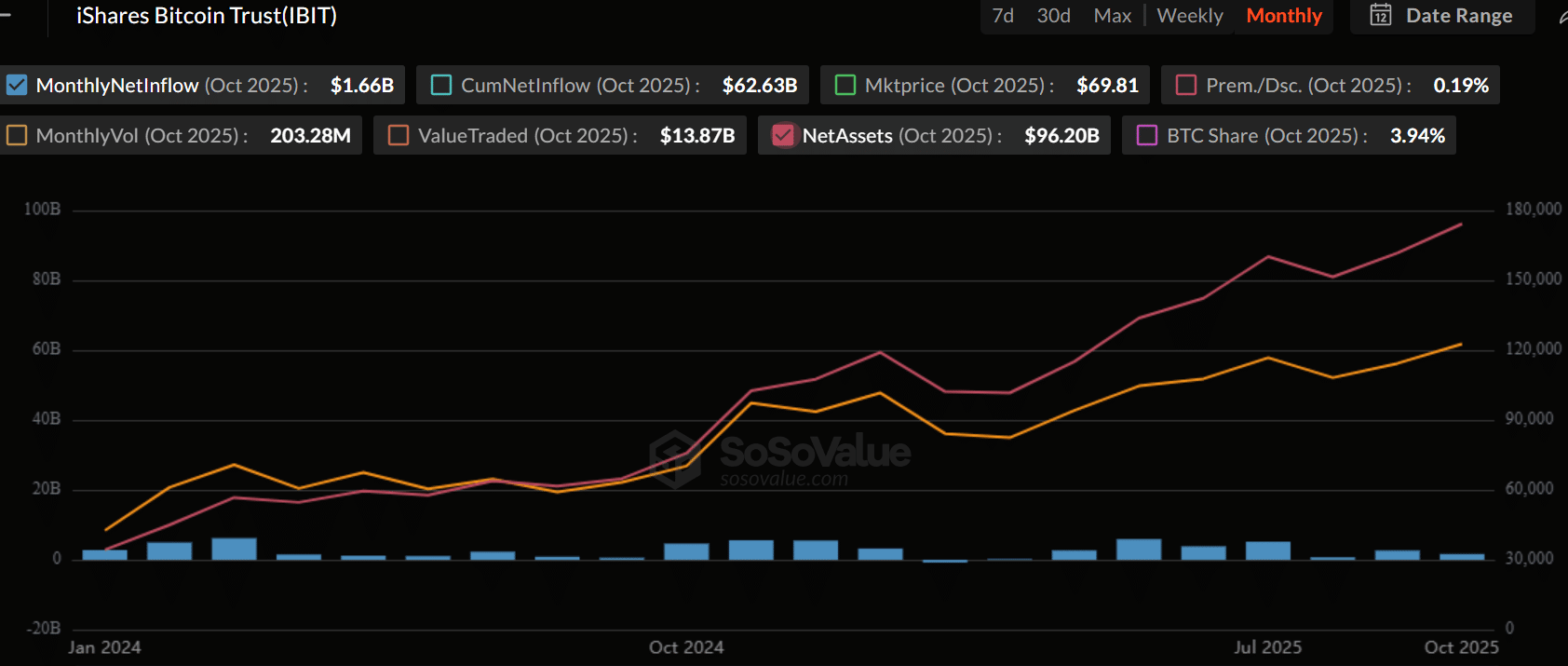Check the ValueTraded series box

click(399, 136)
